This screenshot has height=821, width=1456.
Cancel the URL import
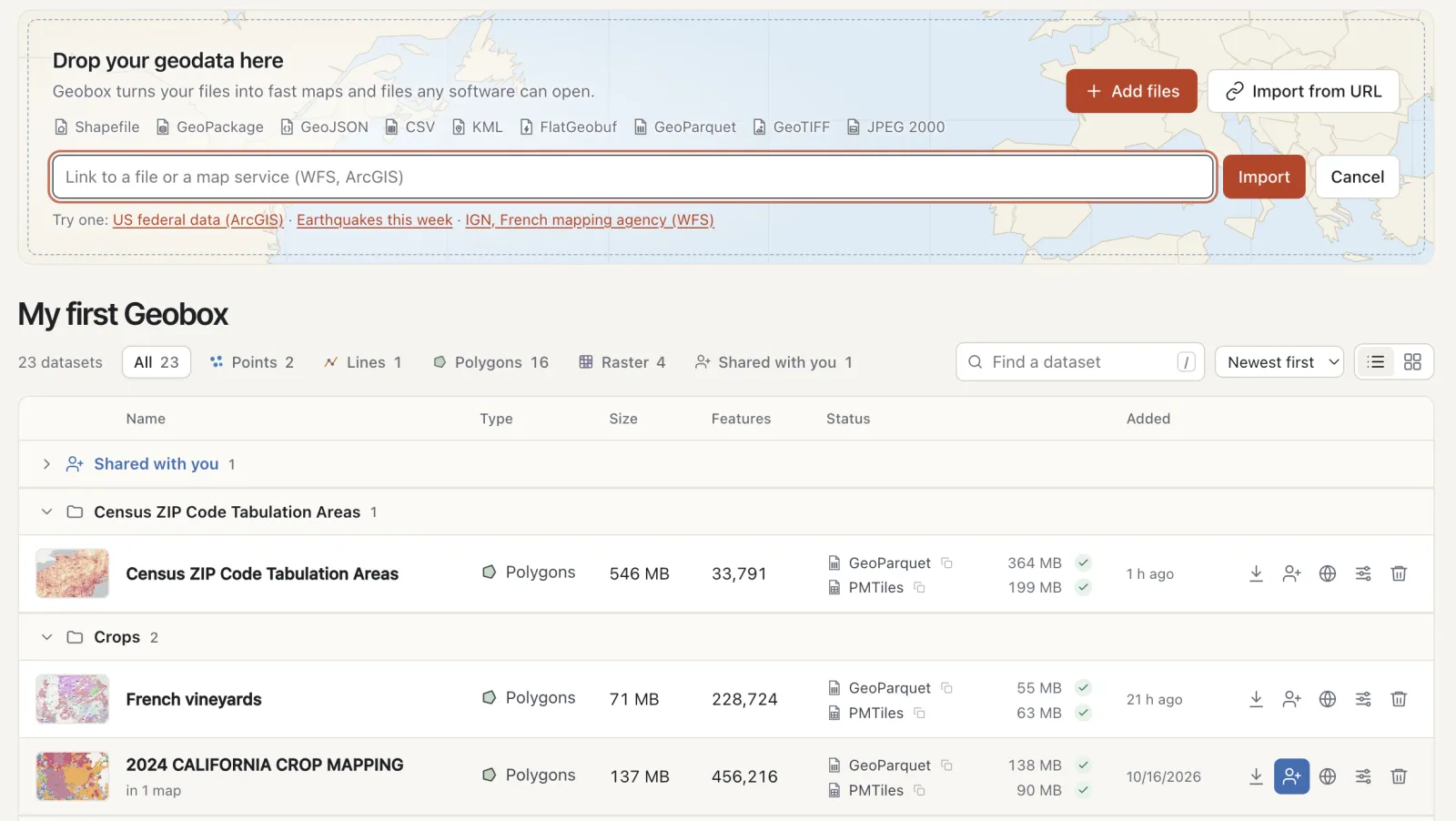pyautogui.click(x=1357, y=177)
